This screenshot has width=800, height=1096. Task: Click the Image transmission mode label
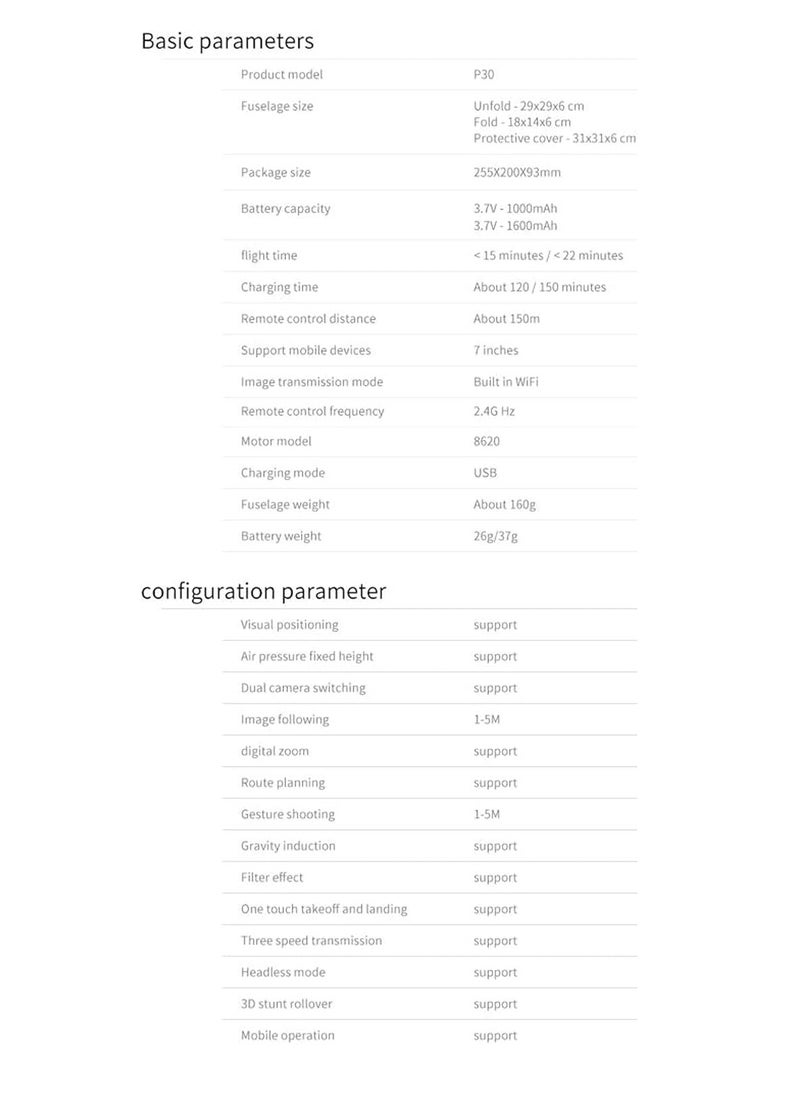point(312,382)
